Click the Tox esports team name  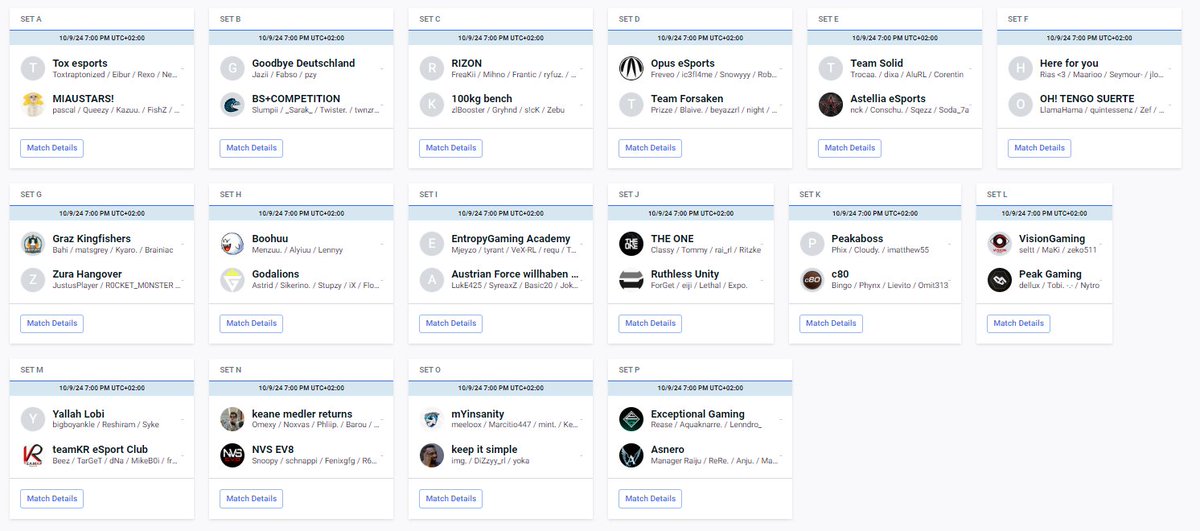[x=80, y=63]
